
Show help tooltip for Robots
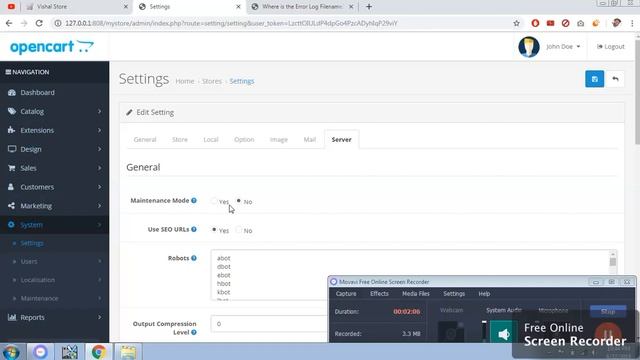pos(194,258)
